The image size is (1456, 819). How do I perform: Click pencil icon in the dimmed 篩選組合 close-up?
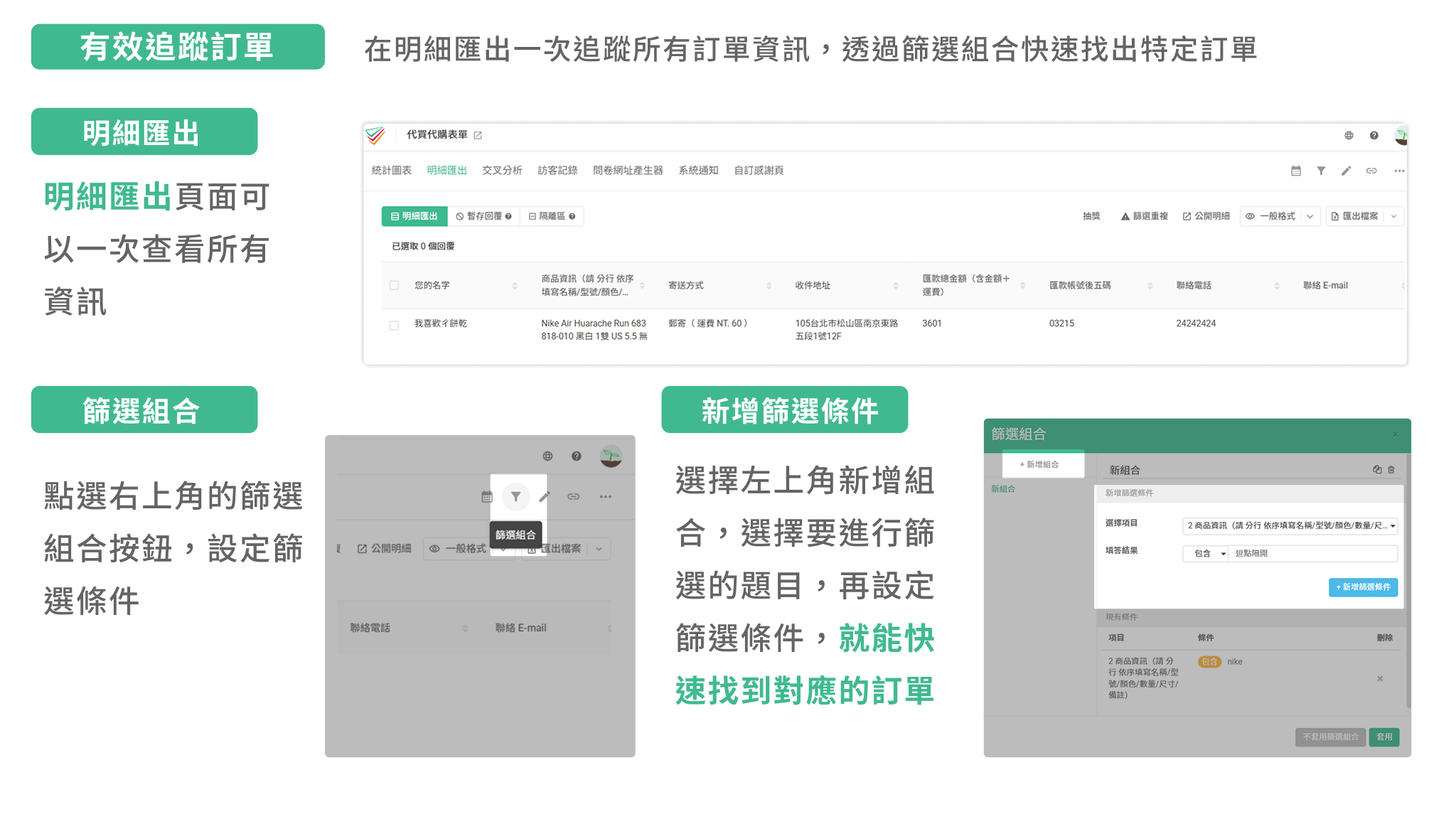point(545,497)
